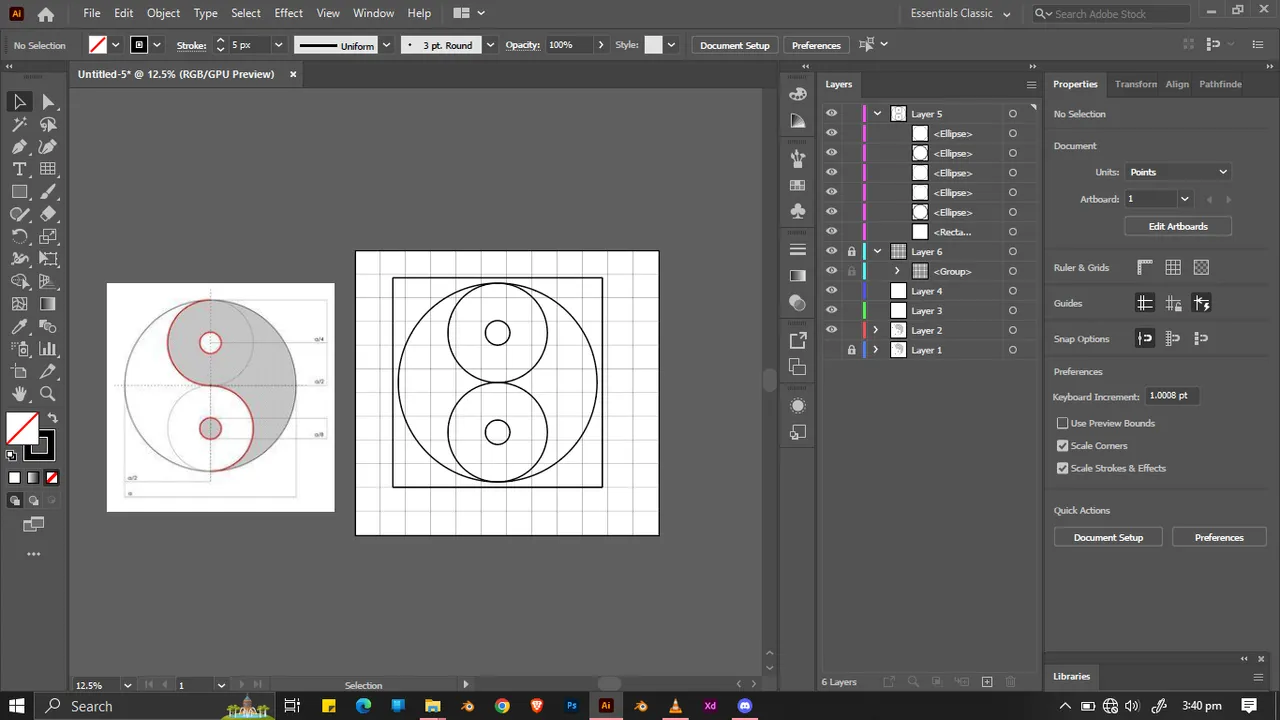Click Preferences in Quick Actions

point(1219,537)
